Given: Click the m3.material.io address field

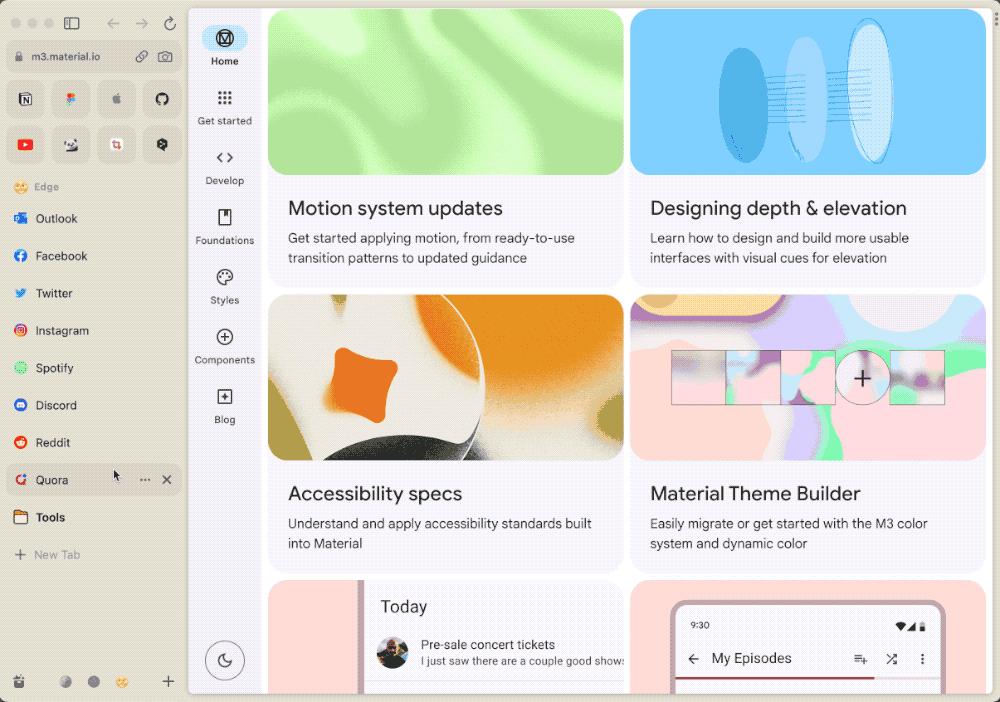Looking at the screenshot, I should click(75, 56).
